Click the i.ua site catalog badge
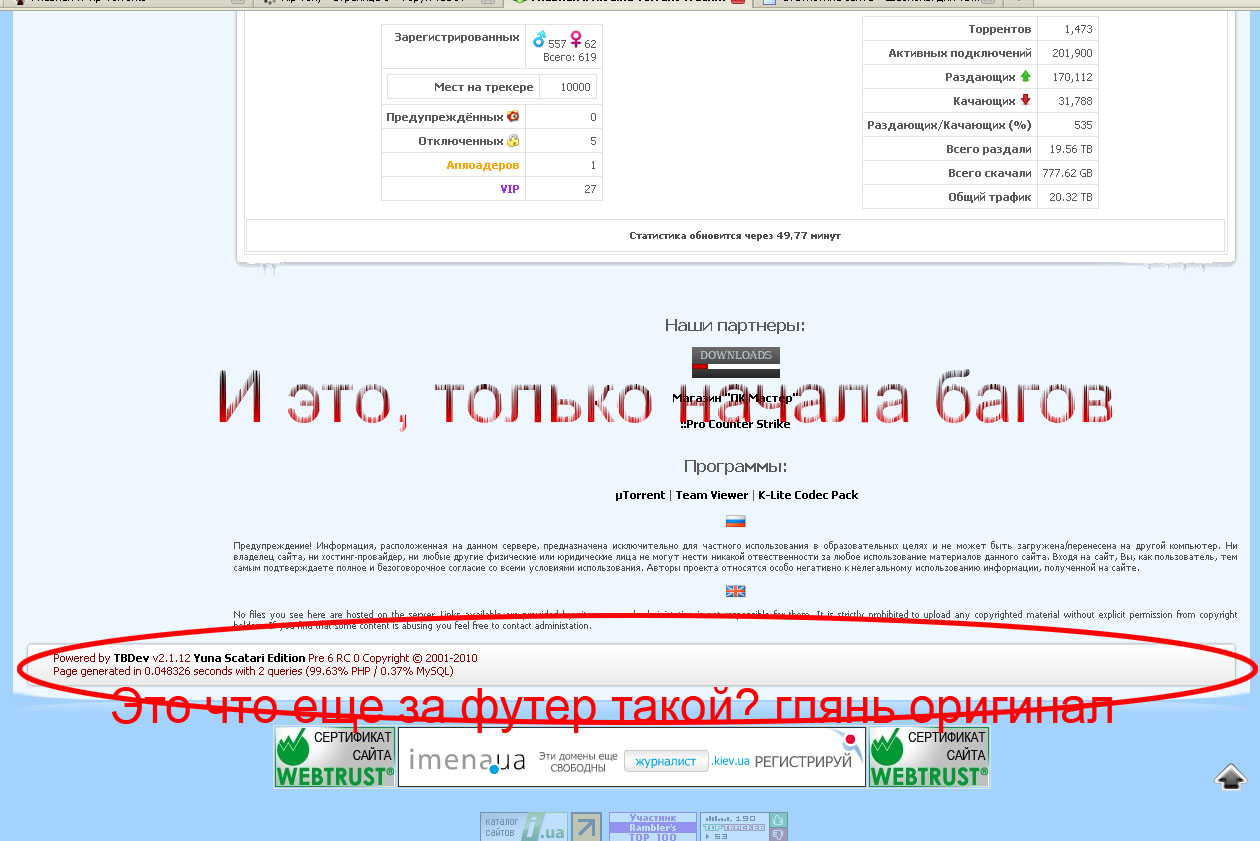Screen dimensions: 1260x841 [524, 826]
